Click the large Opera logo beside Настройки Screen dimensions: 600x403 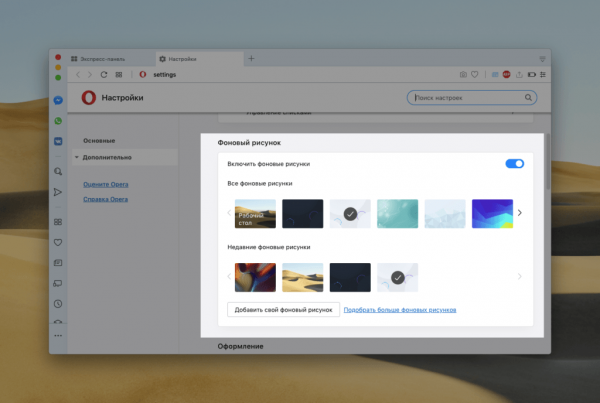pos(89,98)
